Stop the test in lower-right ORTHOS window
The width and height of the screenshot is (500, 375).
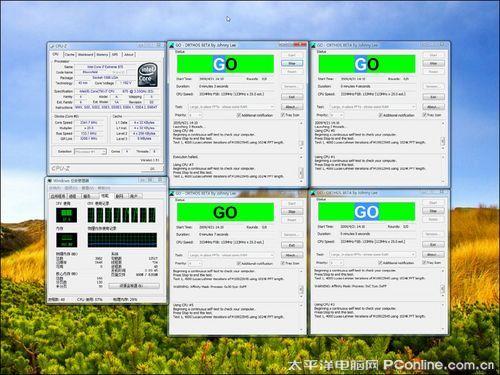433,211
